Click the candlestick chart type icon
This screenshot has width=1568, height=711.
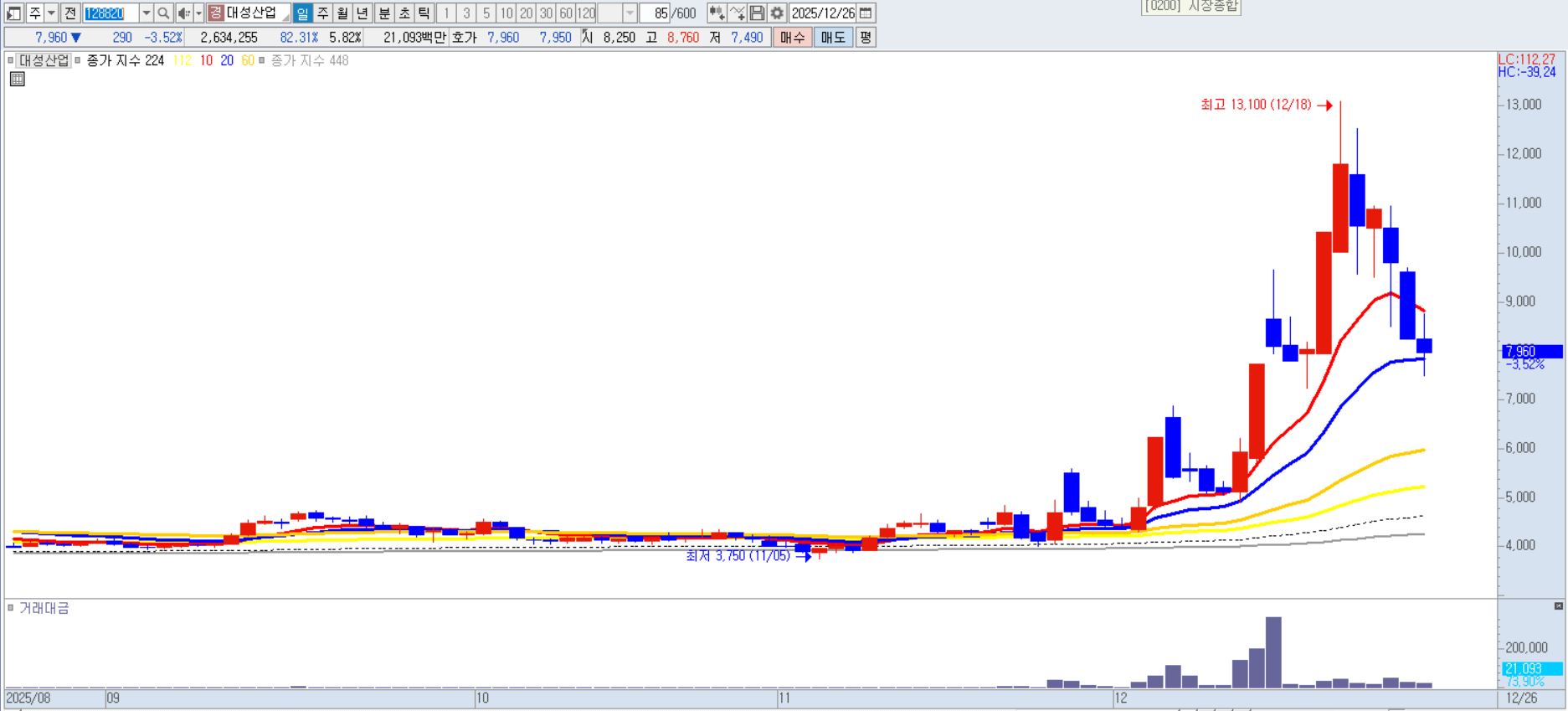pyautogui.click(x=717, y=13)
